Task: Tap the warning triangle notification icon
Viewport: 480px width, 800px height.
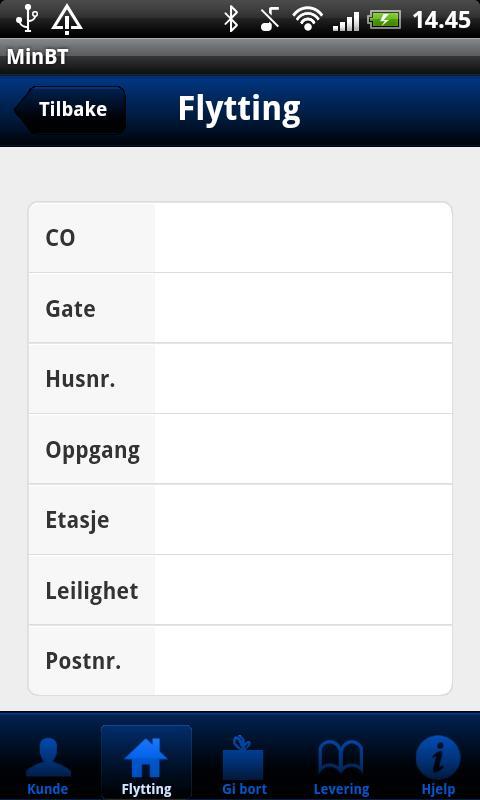Action: coord(67,19)
